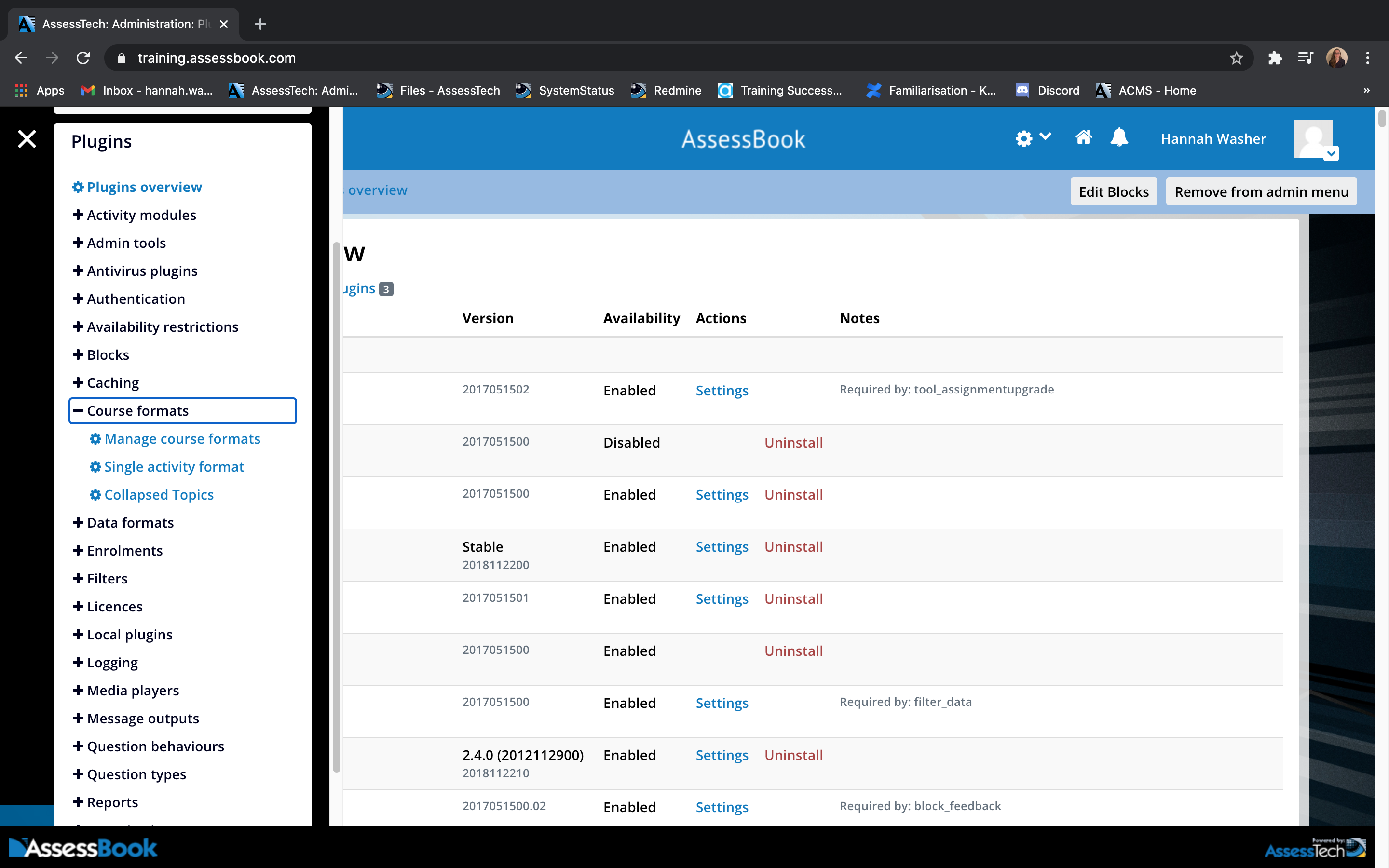This screenshot has width=1389, height=868.
Task: Expand Reports
Action: (x=105, y=802)
